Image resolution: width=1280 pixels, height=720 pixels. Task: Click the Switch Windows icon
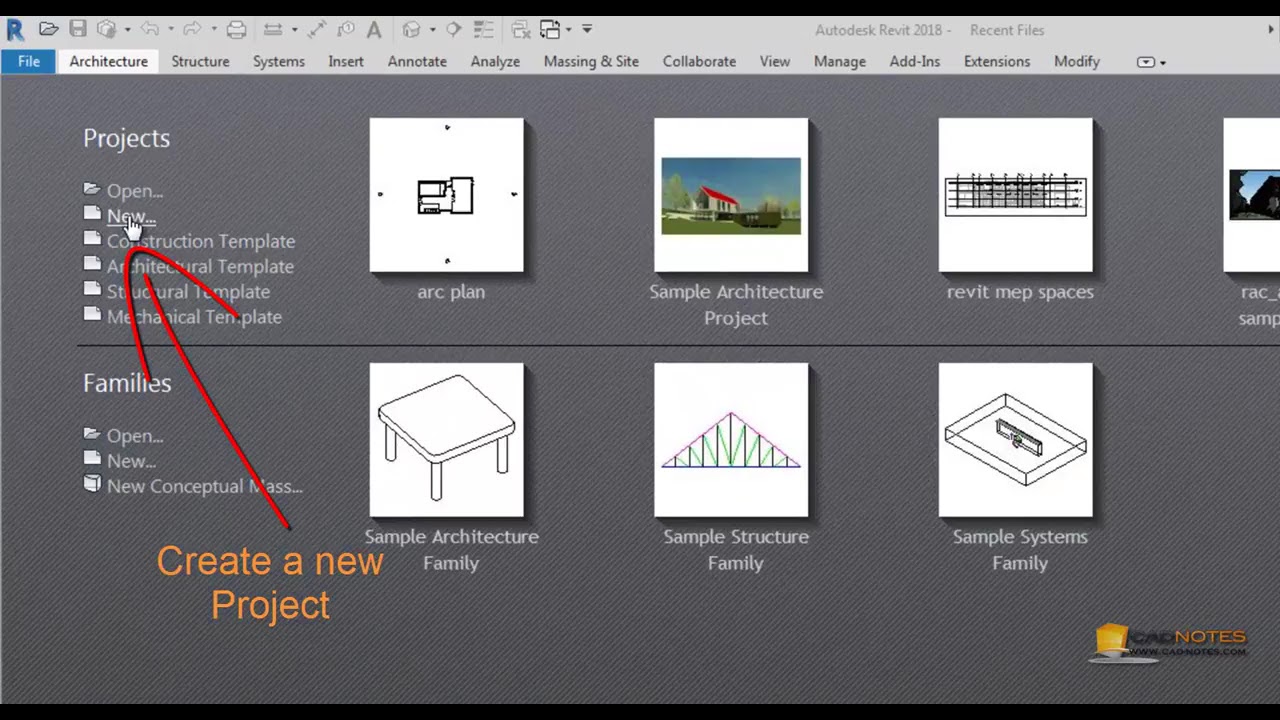[x=550, y=30]
